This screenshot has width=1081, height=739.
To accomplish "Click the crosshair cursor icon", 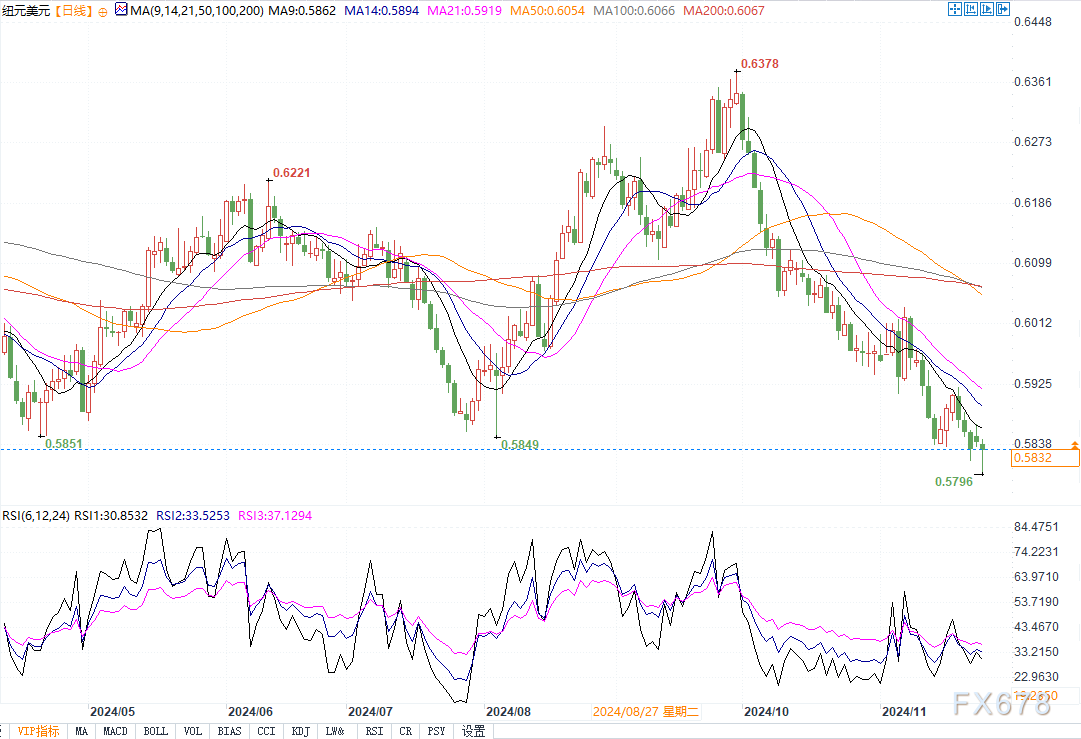I will pyautogui.click(x=957, y=10).
